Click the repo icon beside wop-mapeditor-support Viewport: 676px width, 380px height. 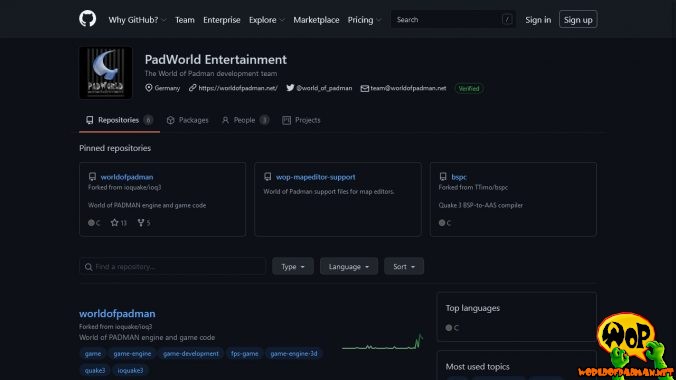click(267, 177)
